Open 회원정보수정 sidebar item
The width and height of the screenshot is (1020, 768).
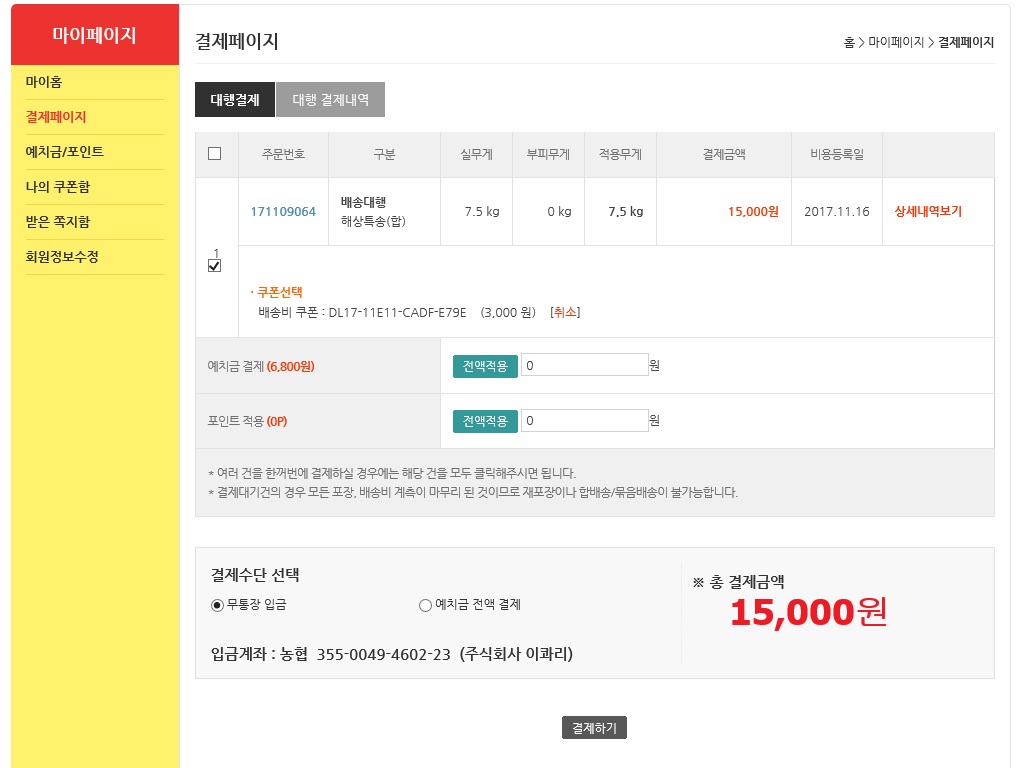[62, 257]
